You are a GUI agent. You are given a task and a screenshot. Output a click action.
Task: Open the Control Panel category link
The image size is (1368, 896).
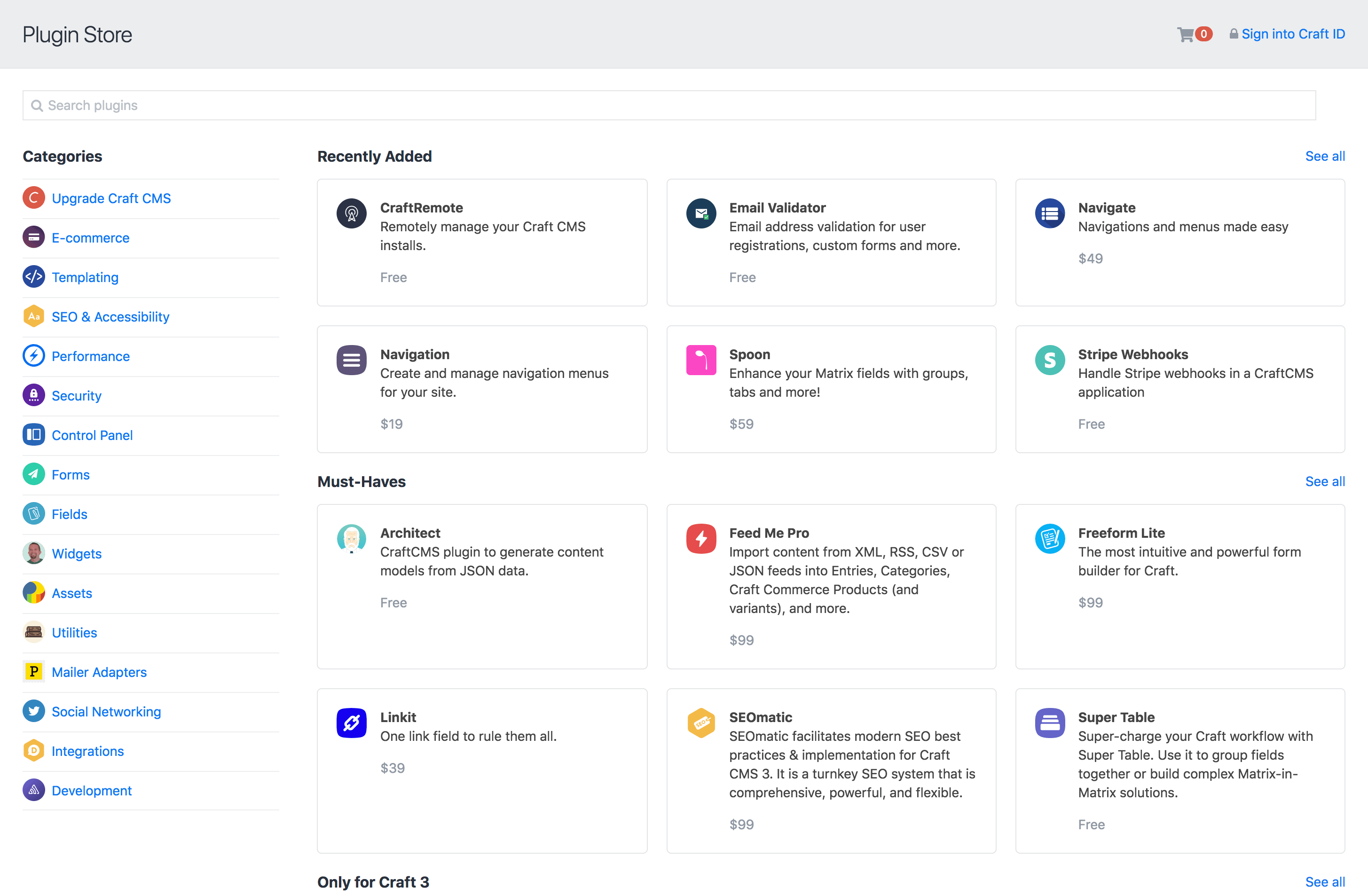pos(92,435)
